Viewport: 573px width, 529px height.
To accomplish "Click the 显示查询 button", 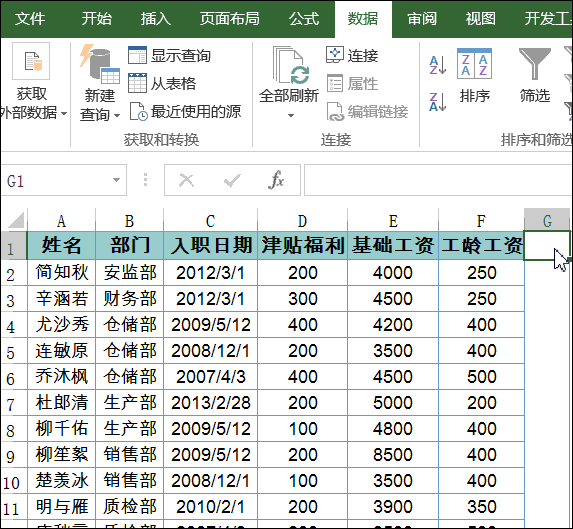I will click(x=169, y=56).
